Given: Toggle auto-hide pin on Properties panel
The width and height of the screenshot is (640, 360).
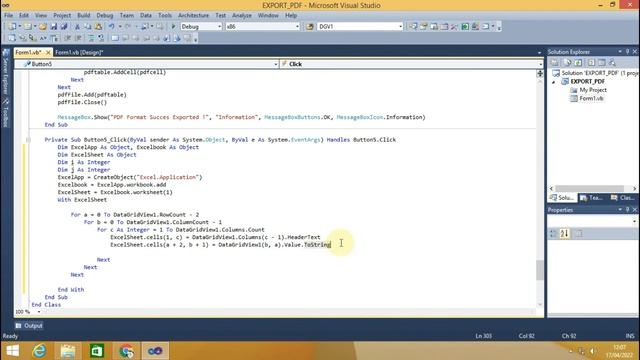Looking at the screenshot, I should click(627, 210).
